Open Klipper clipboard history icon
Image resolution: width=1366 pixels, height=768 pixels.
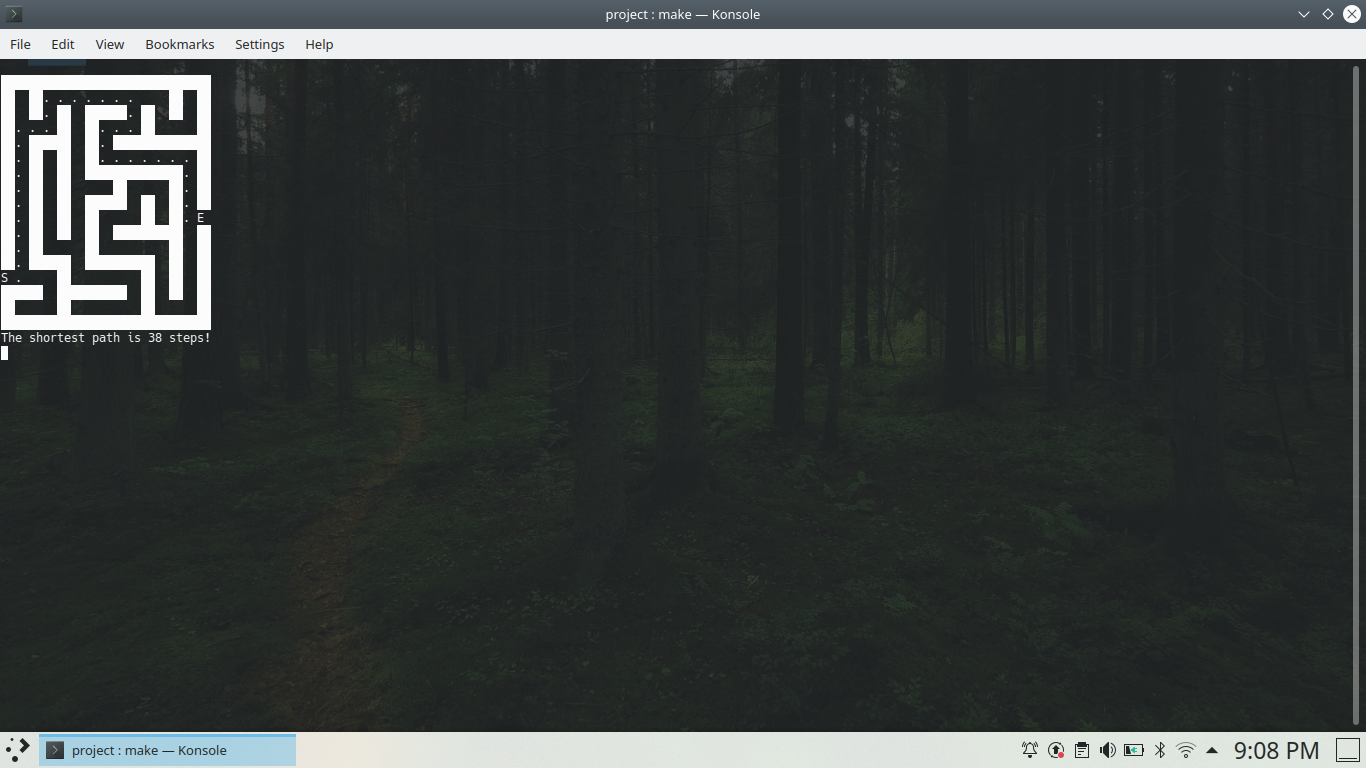tap(1081, 749)
